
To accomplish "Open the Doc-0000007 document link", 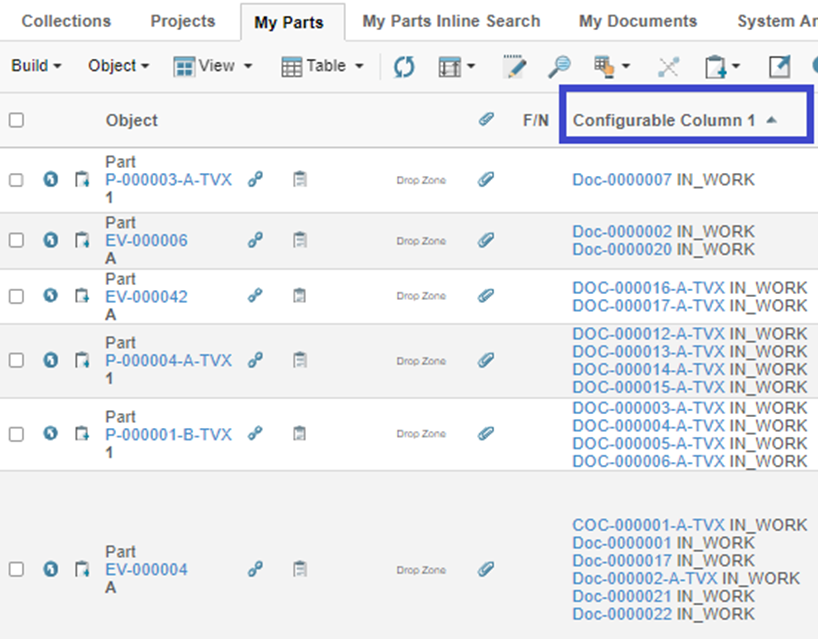I will 622,180.
